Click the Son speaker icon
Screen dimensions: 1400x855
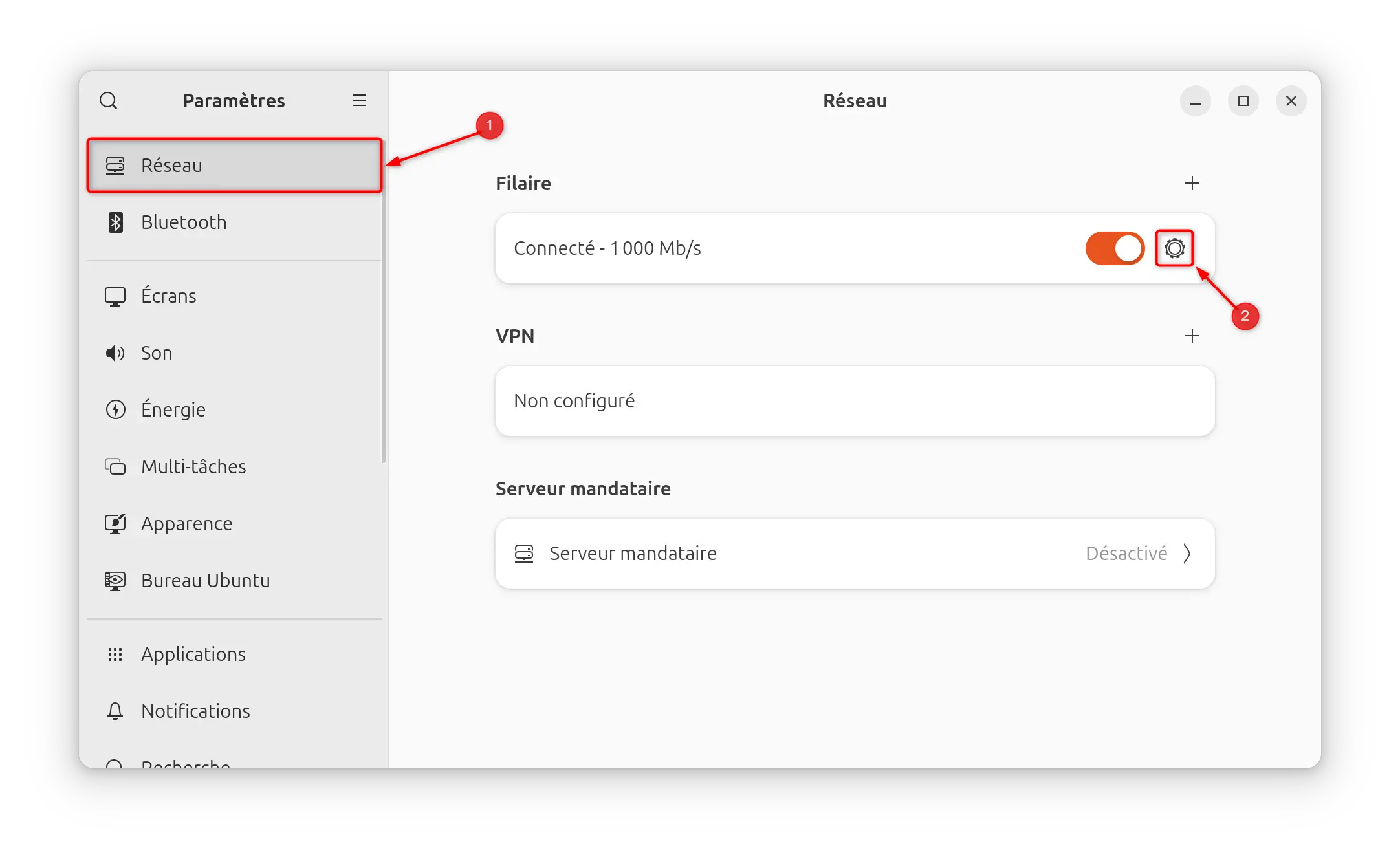pyautogui.click(x=115, y=353)
